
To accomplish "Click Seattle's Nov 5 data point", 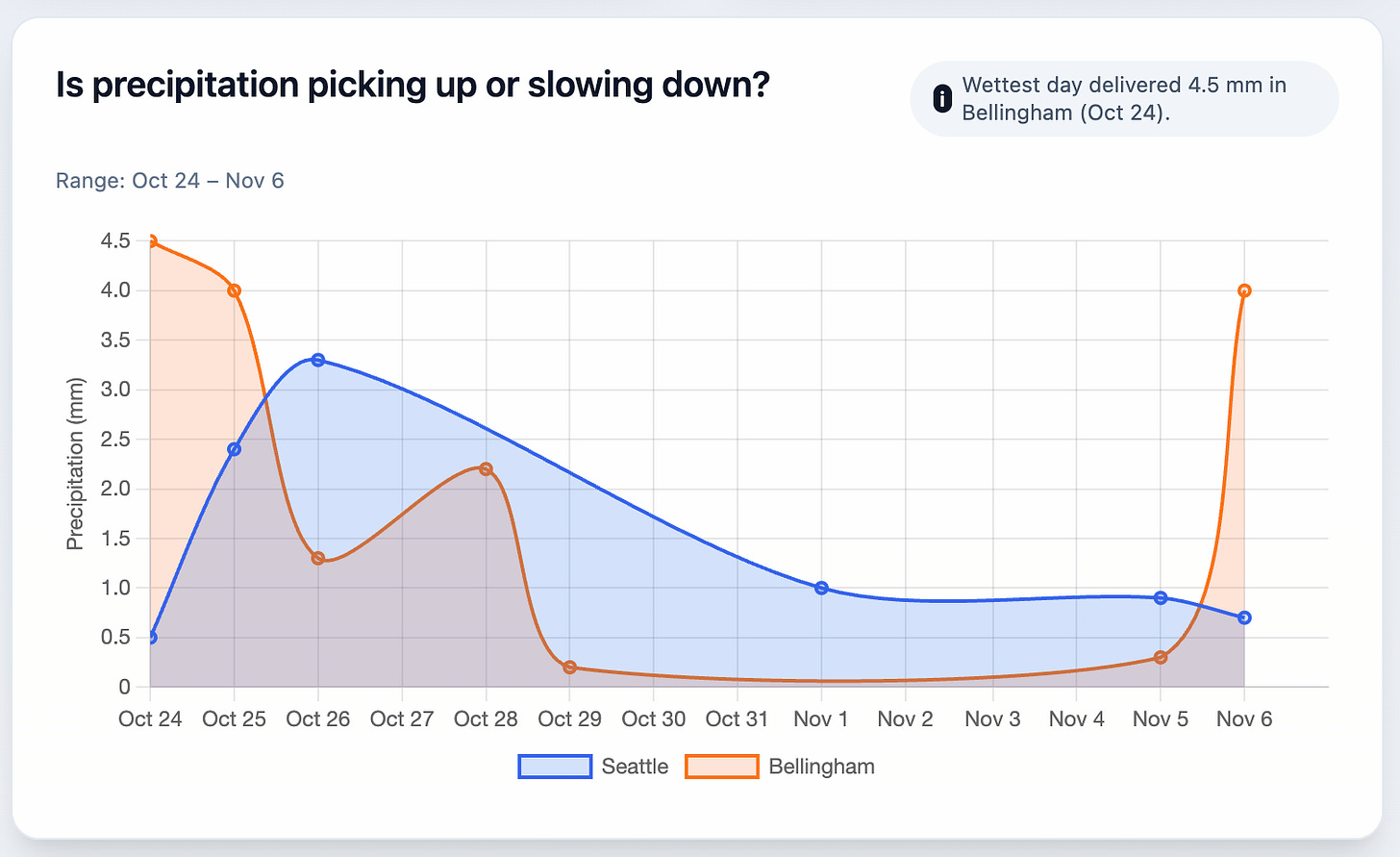I will coord(1161,597).
